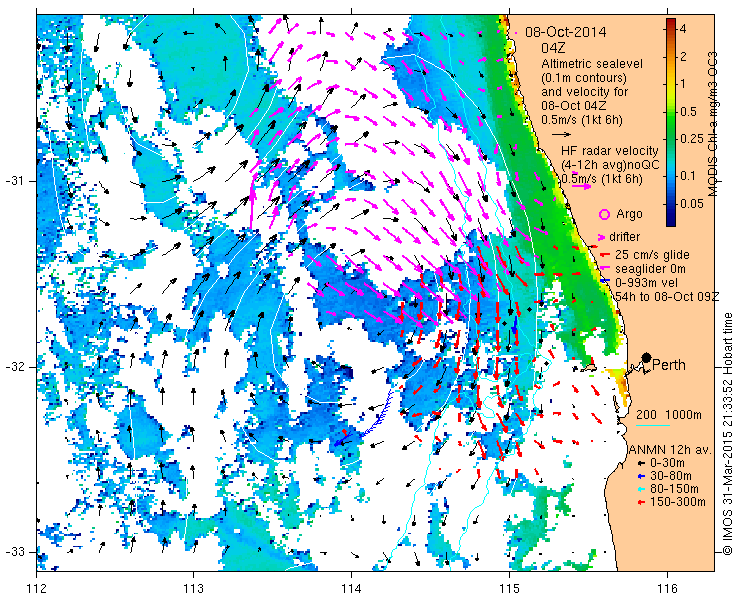Click the '04Z' time label

point(553,48)
